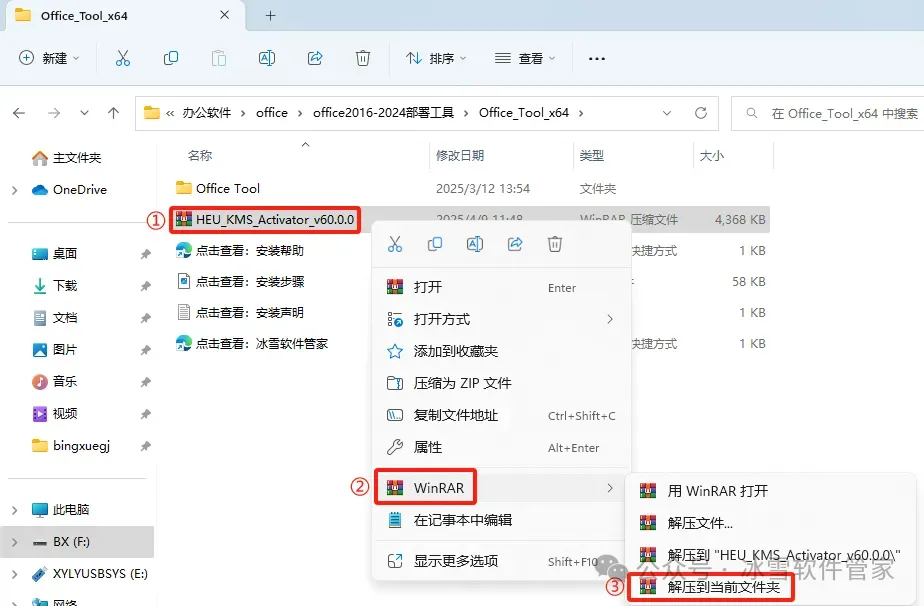Click the Cut icon in the context menu
924x606 pixels.
point(395,244)
